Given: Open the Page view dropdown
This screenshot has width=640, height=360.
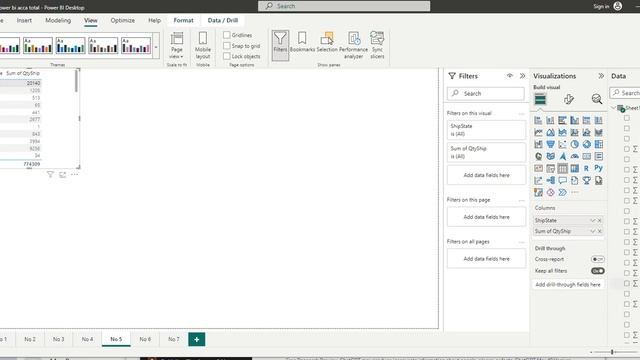Looking at the screenshot, I should 177,45.
